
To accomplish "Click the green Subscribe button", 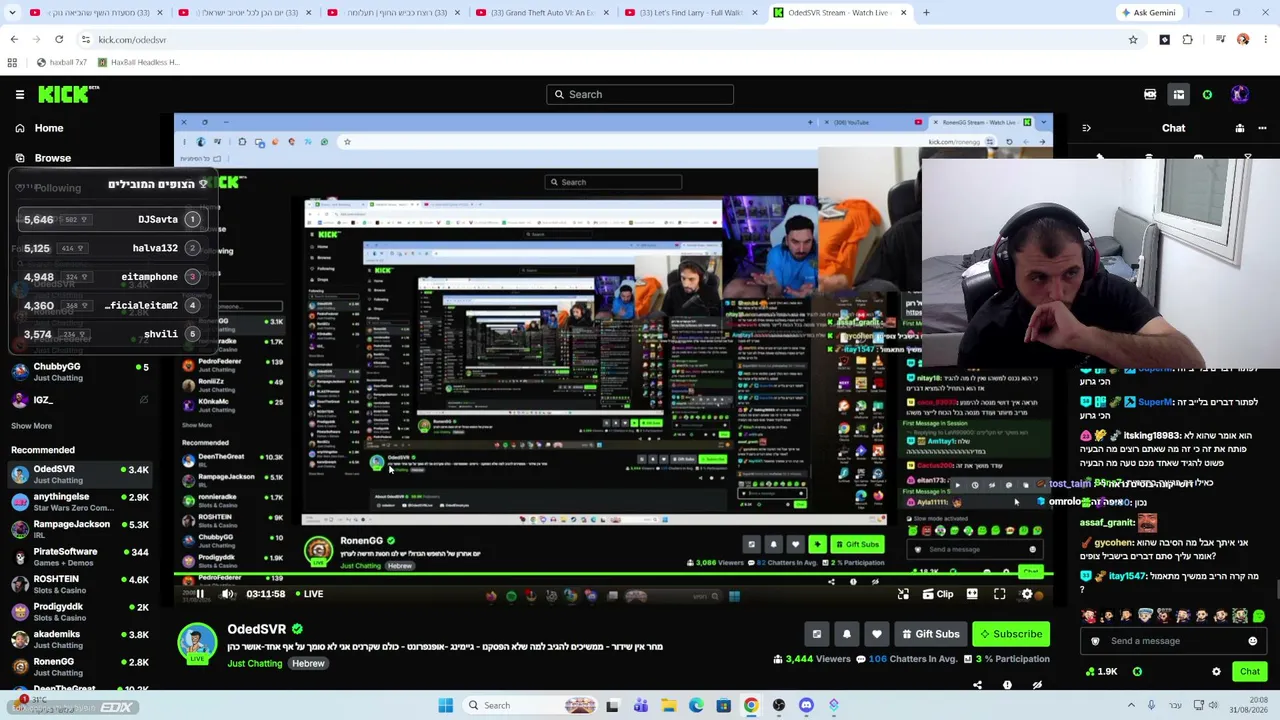I will click(x=1011, y=634).
